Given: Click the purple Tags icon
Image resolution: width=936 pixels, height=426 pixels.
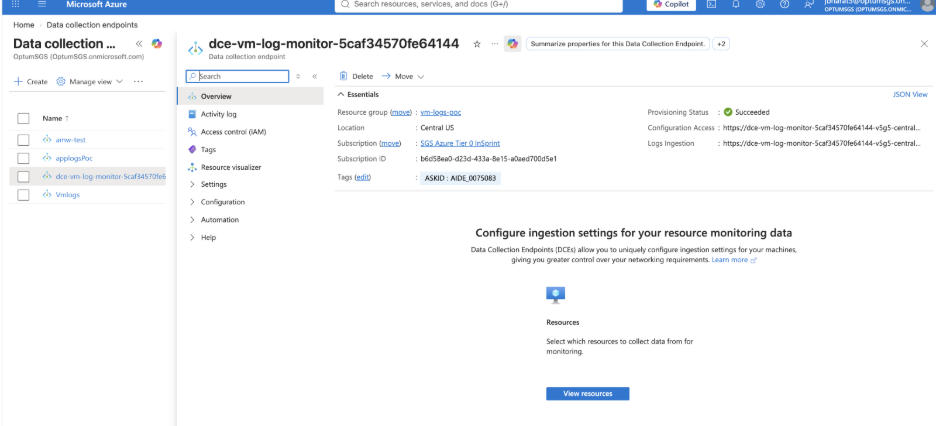Looking at the screenshot, I should (192, 150).
